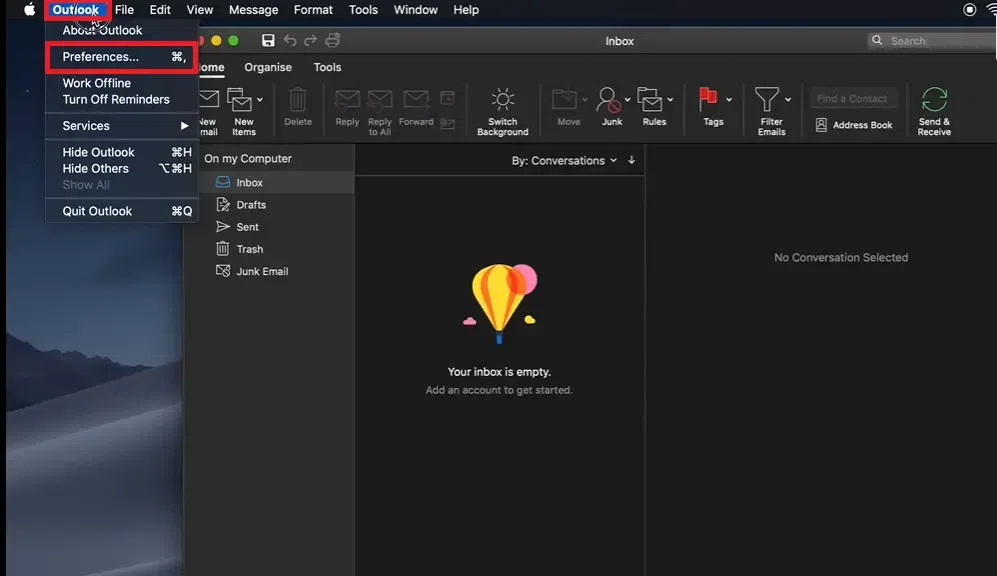Select Hide Others menu item
The image size is (997, 576).
(121, 168)
